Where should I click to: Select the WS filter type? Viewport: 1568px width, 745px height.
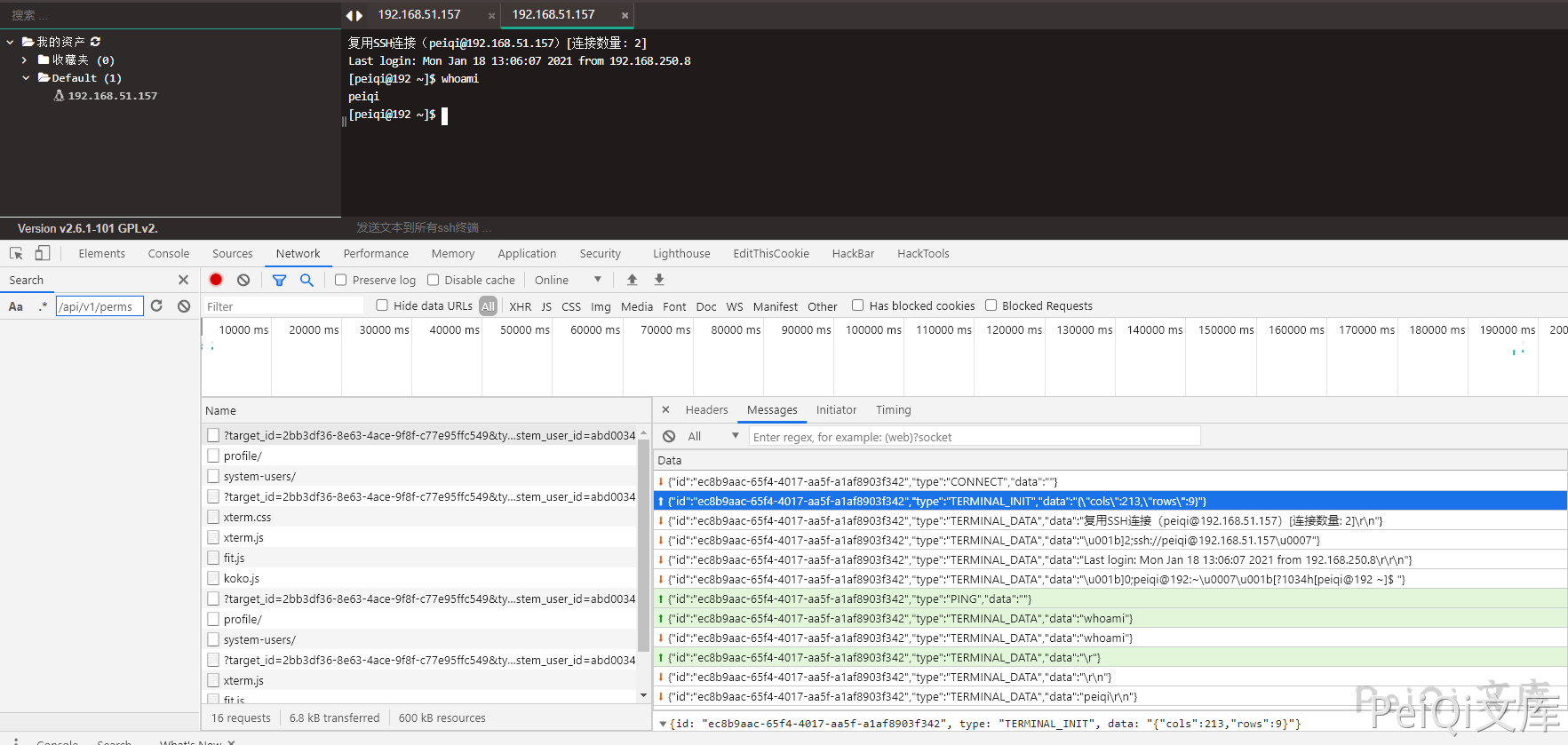click(x=734, y=306)
